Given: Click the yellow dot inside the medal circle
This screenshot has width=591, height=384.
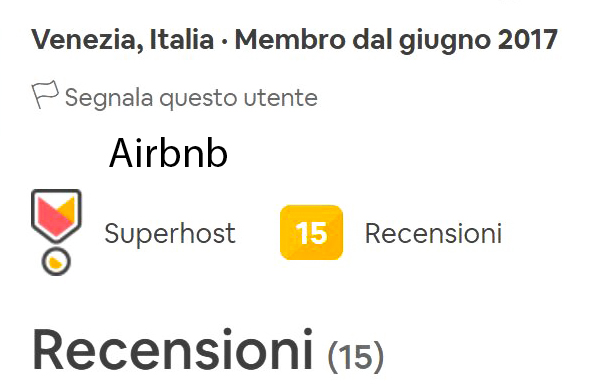Looking at the screenshot, I should pos(55,263).
